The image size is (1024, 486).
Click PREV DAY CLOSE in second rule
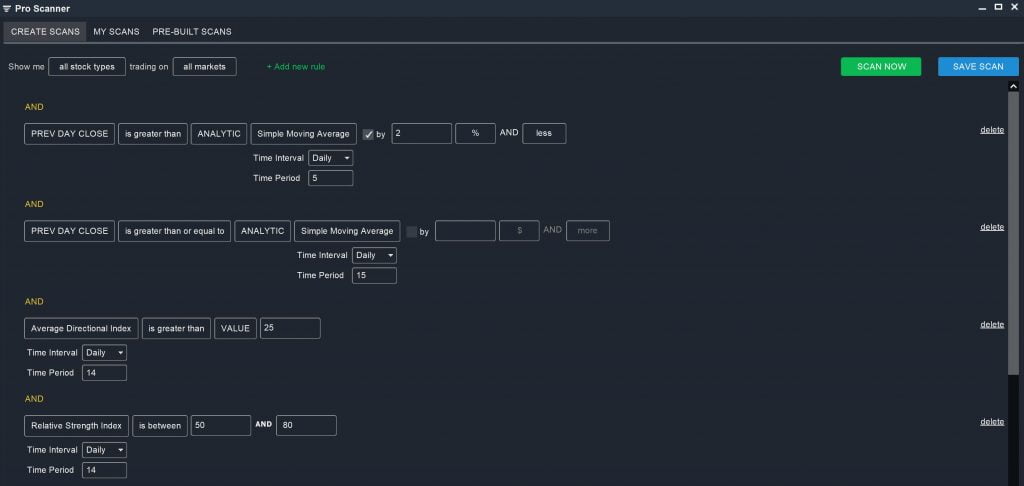(69, 231)
